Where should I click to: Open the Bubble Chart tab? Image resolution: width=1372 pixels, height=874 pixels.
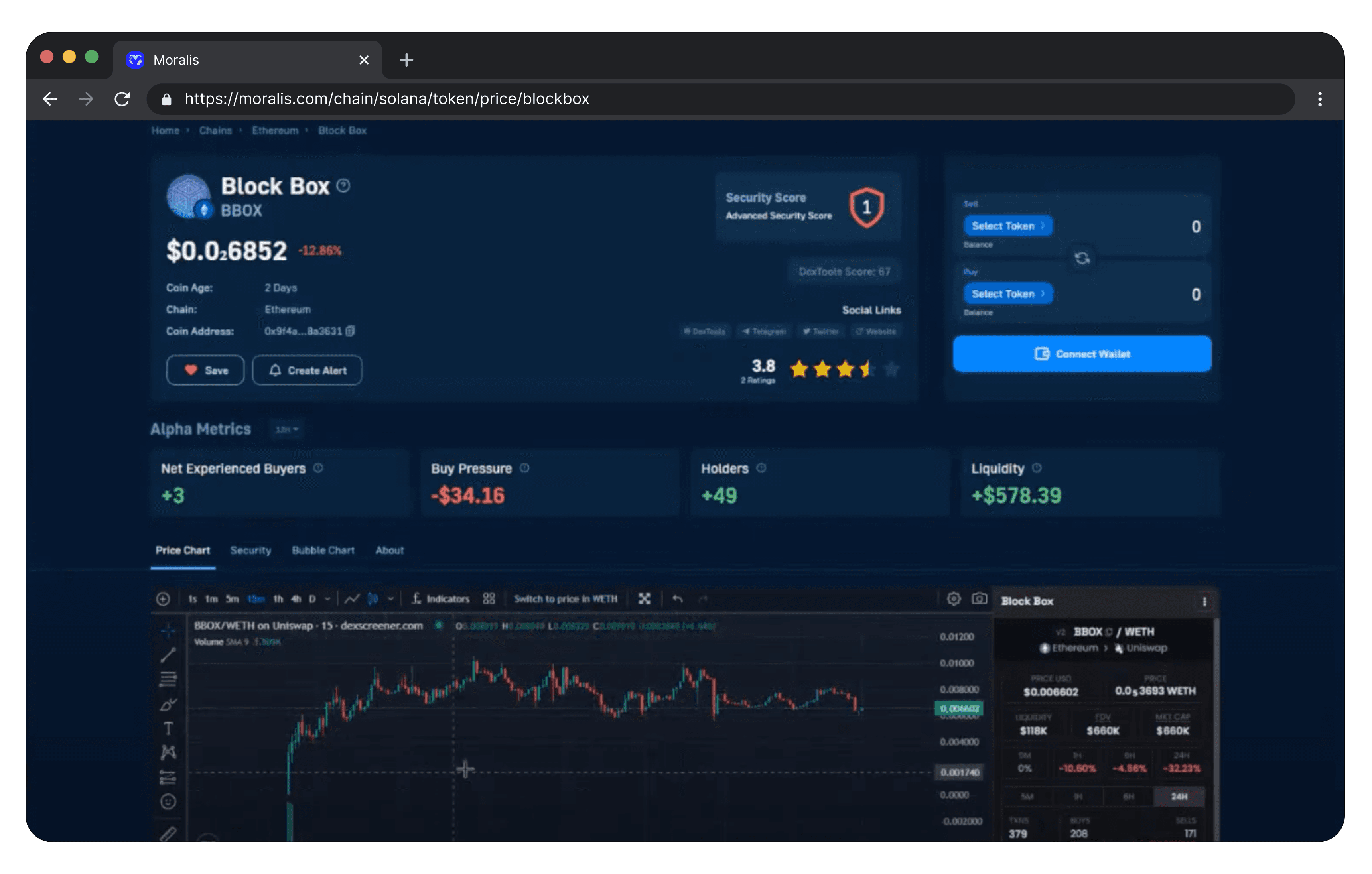323,550
